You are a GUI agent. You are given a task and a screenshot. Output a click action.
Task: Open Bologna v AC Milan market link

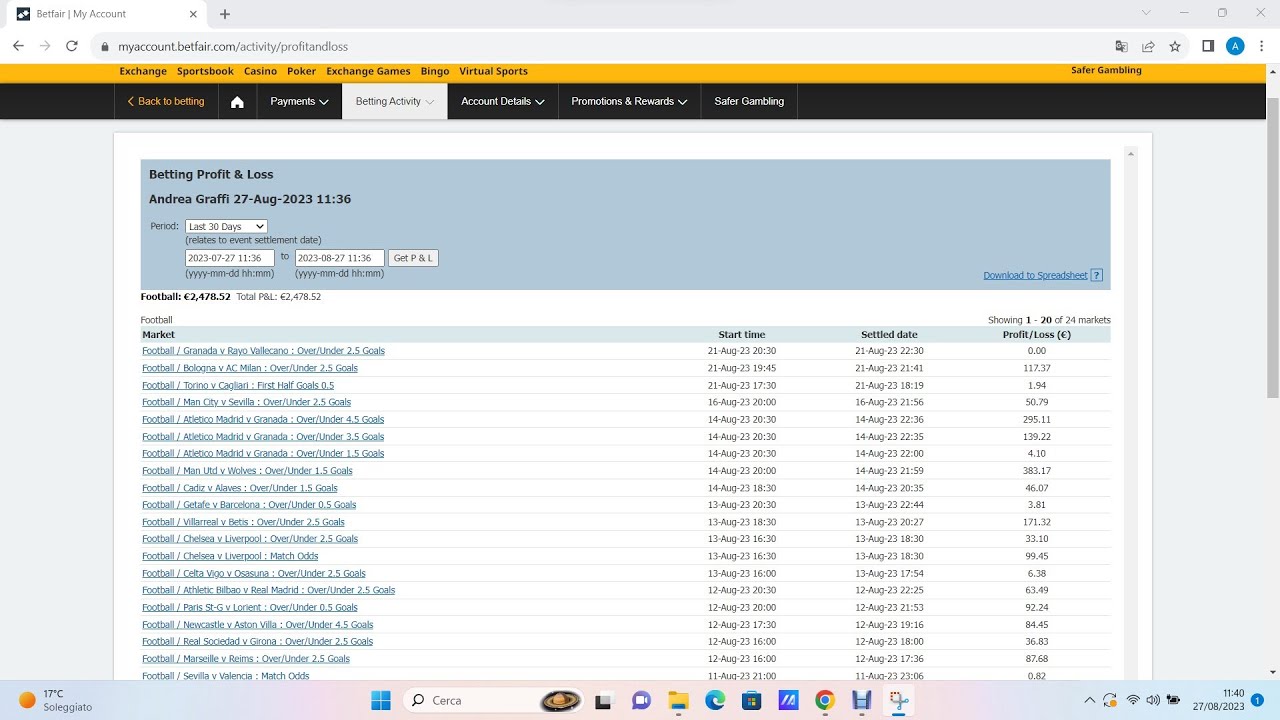coord(250,368)
